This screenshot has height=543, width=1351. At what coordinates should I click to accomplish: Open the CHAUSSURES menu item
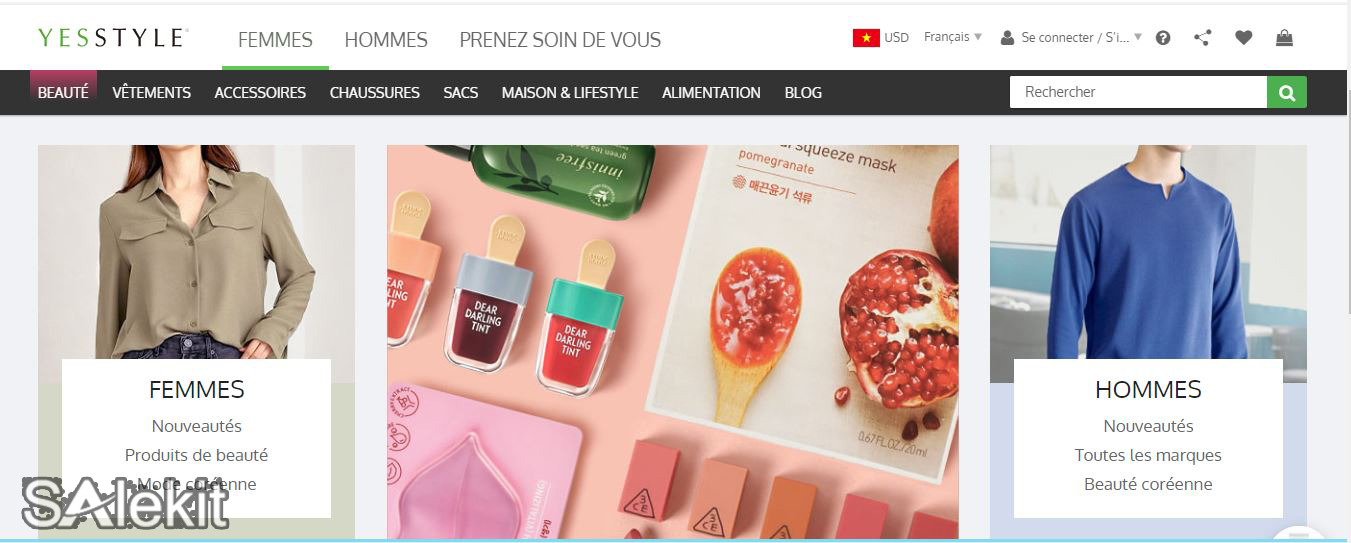click(x=375, y=92)
